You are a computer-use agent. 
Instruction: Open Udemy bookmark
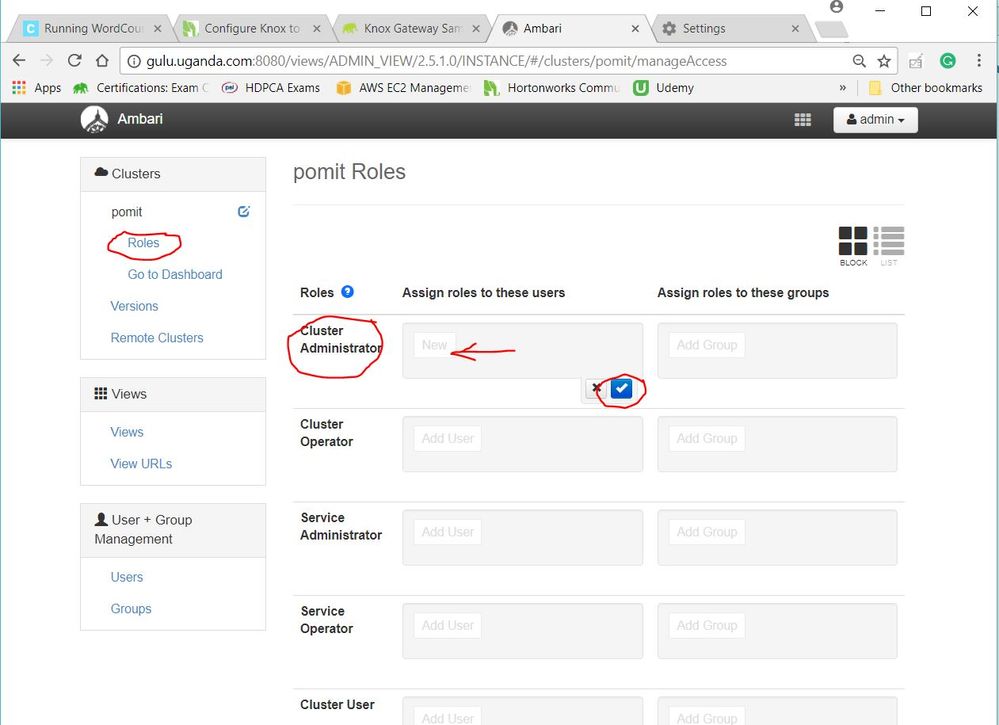pos(663,88)
